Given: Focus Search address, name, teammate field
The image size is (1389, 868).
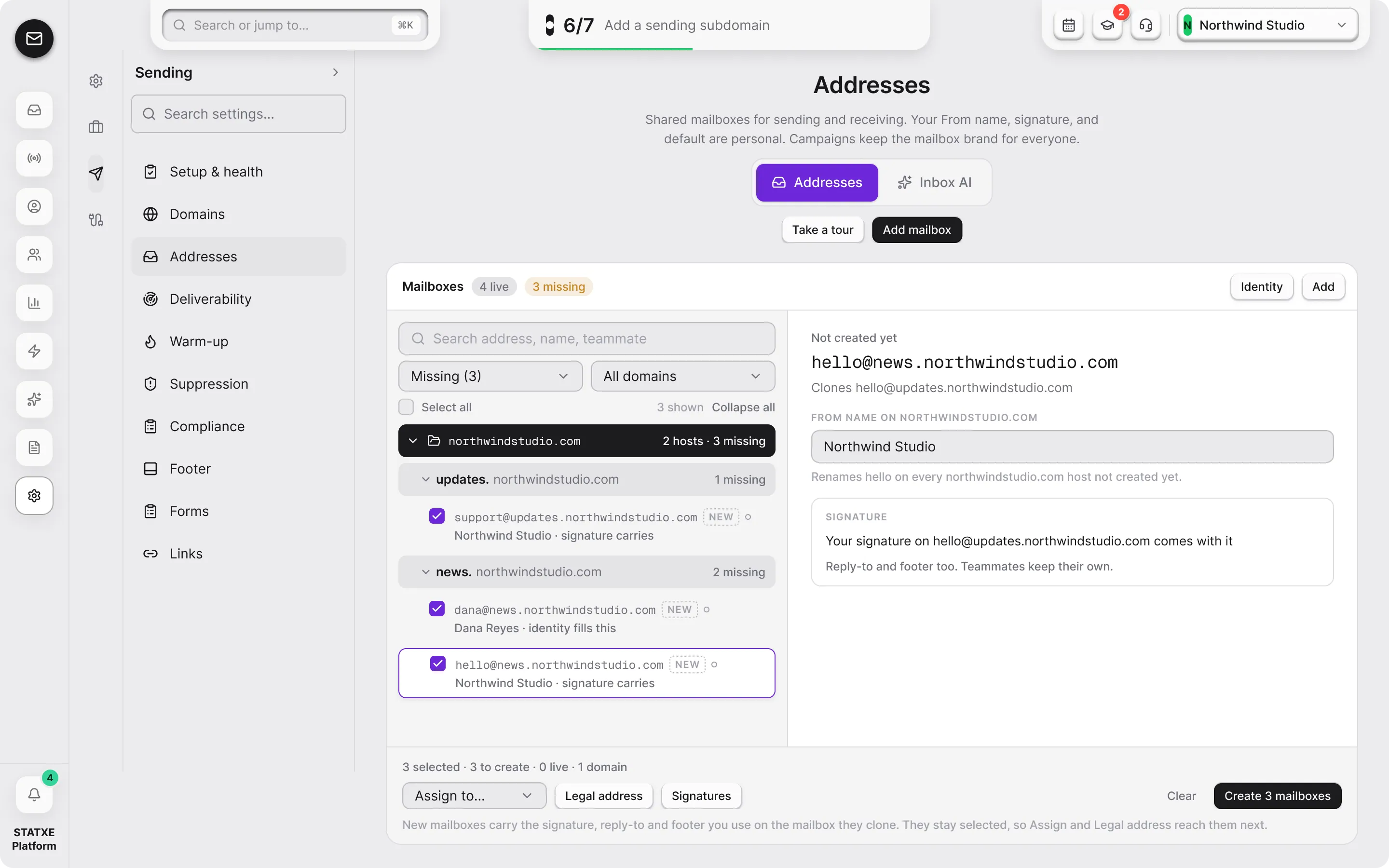Looking at the screenshot, I should coord(586,338).
